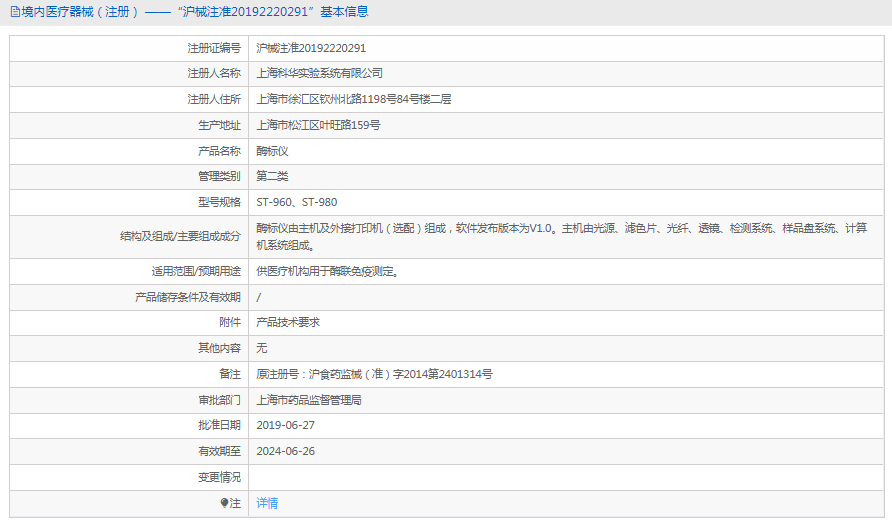
Task: Select the slash value of storage conditions
Action: [258, 298]
